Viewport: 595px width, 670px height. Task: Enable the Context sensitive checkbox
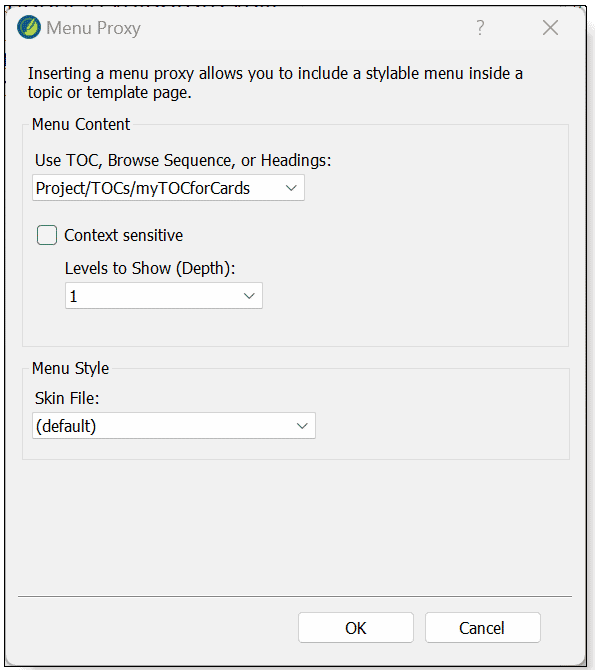point(47,235)
